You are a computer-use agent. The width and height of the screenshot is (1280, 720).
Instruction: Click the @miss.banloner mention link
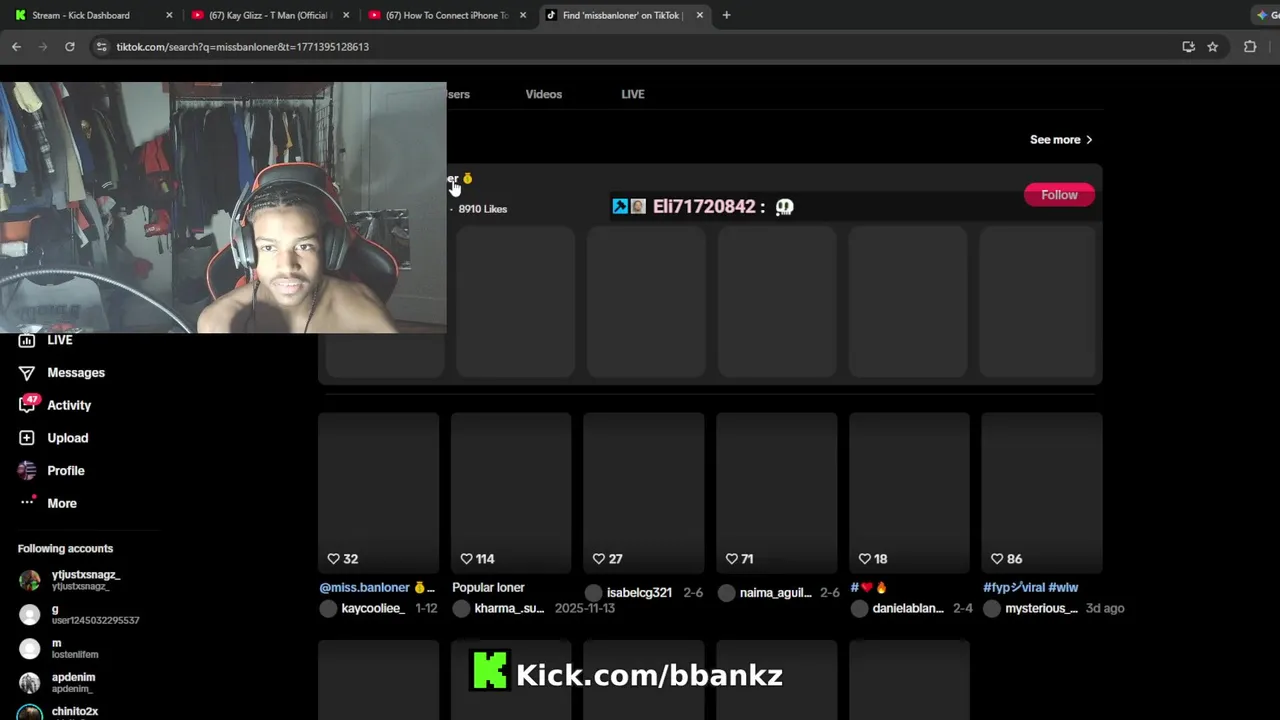click(364, 588)
